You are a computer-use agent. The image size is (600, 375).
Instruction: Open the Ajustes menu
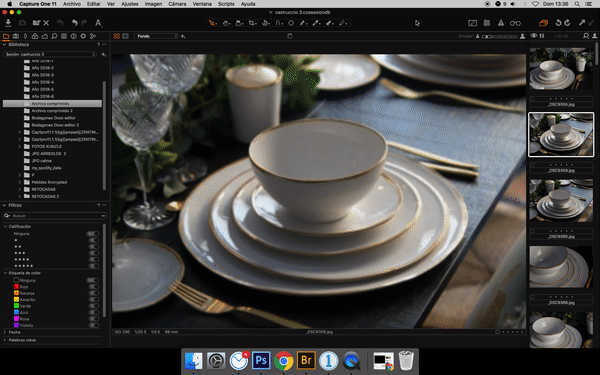pyautogui.click(x=130, y=4)
